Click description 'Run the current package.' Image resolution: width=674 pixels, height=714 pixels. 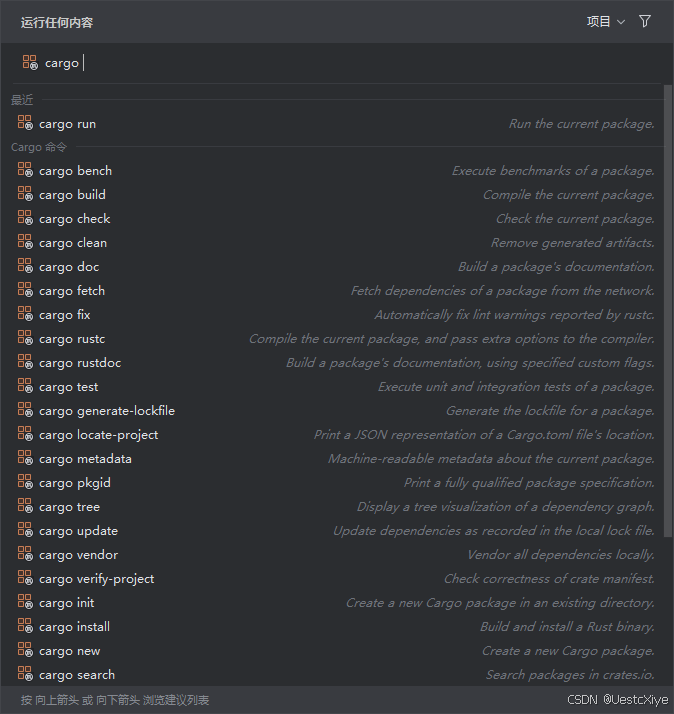point(582,123)
